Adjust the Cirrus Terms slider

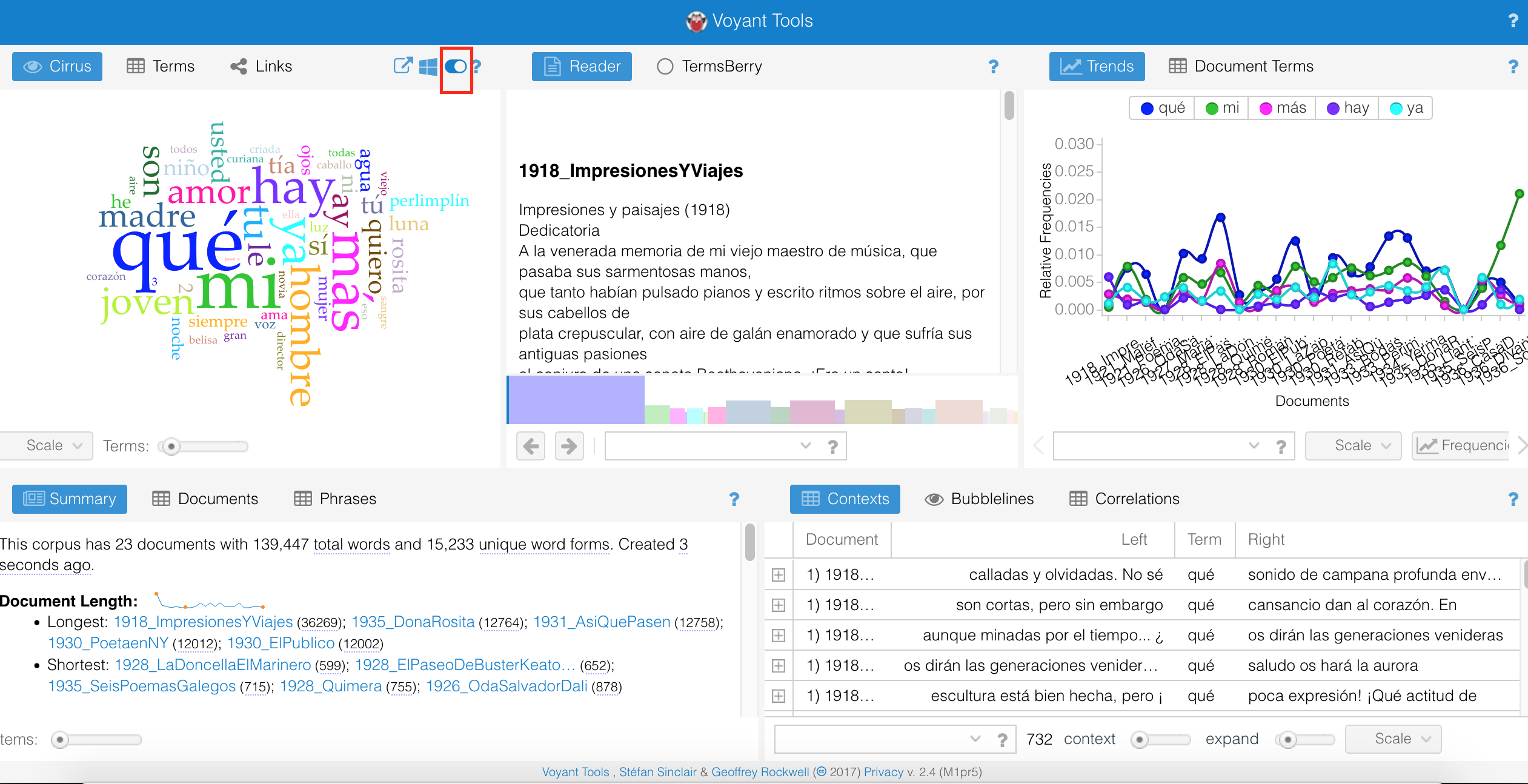pos(172,447)
